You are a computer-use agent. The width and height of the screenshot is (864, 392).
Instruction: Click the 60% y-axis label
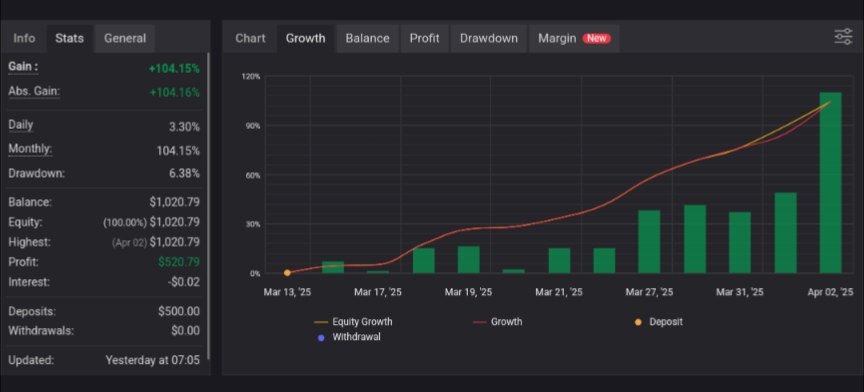253,175
